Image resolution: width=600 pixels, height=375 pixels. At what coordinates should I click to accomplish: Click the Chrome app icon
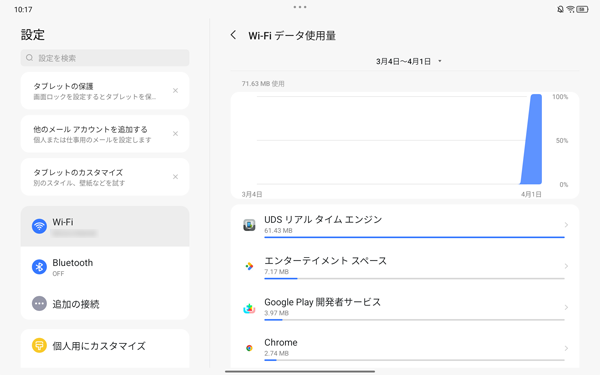point(249,348)
